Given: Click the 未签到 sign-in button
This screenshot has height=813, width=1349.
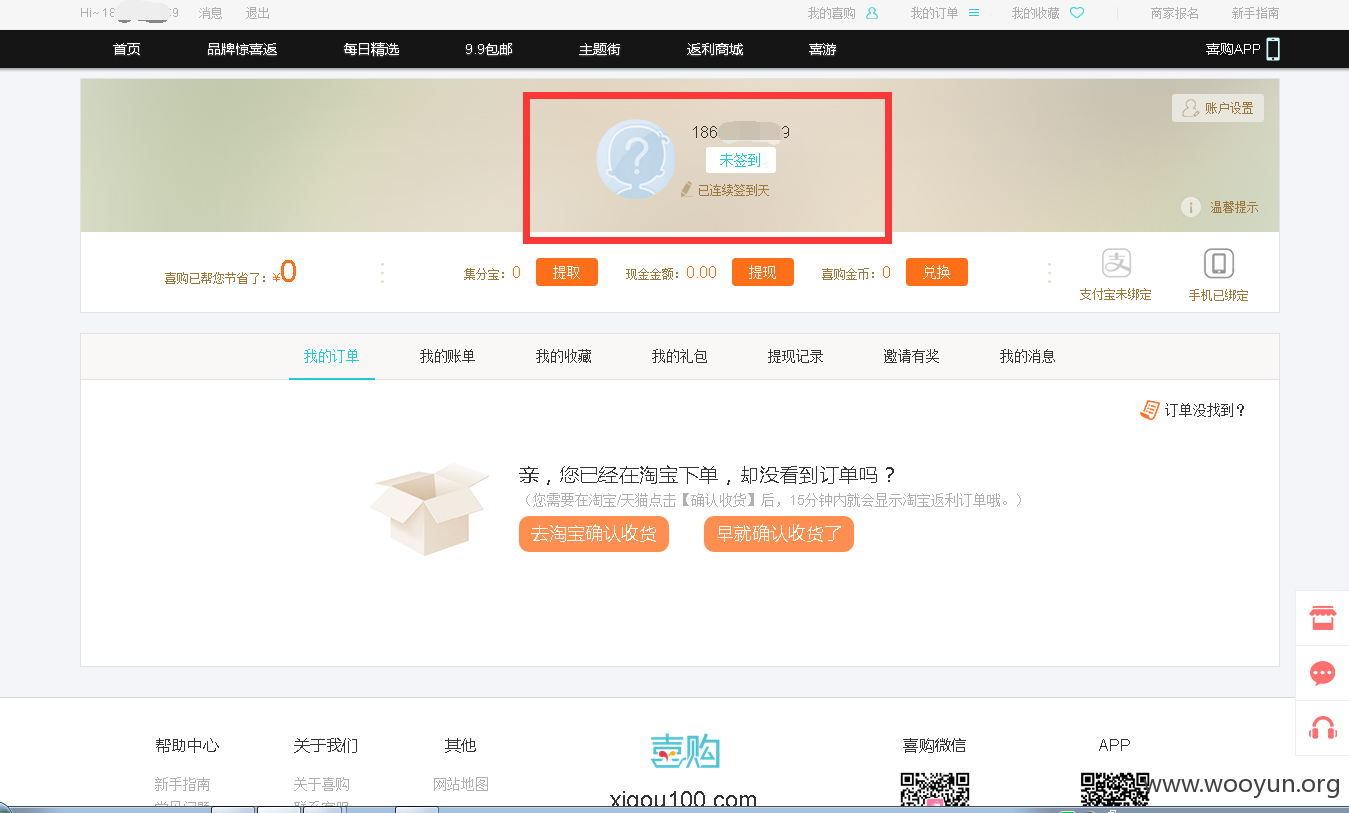Looking at the screenshot, I should coord(740,160).
